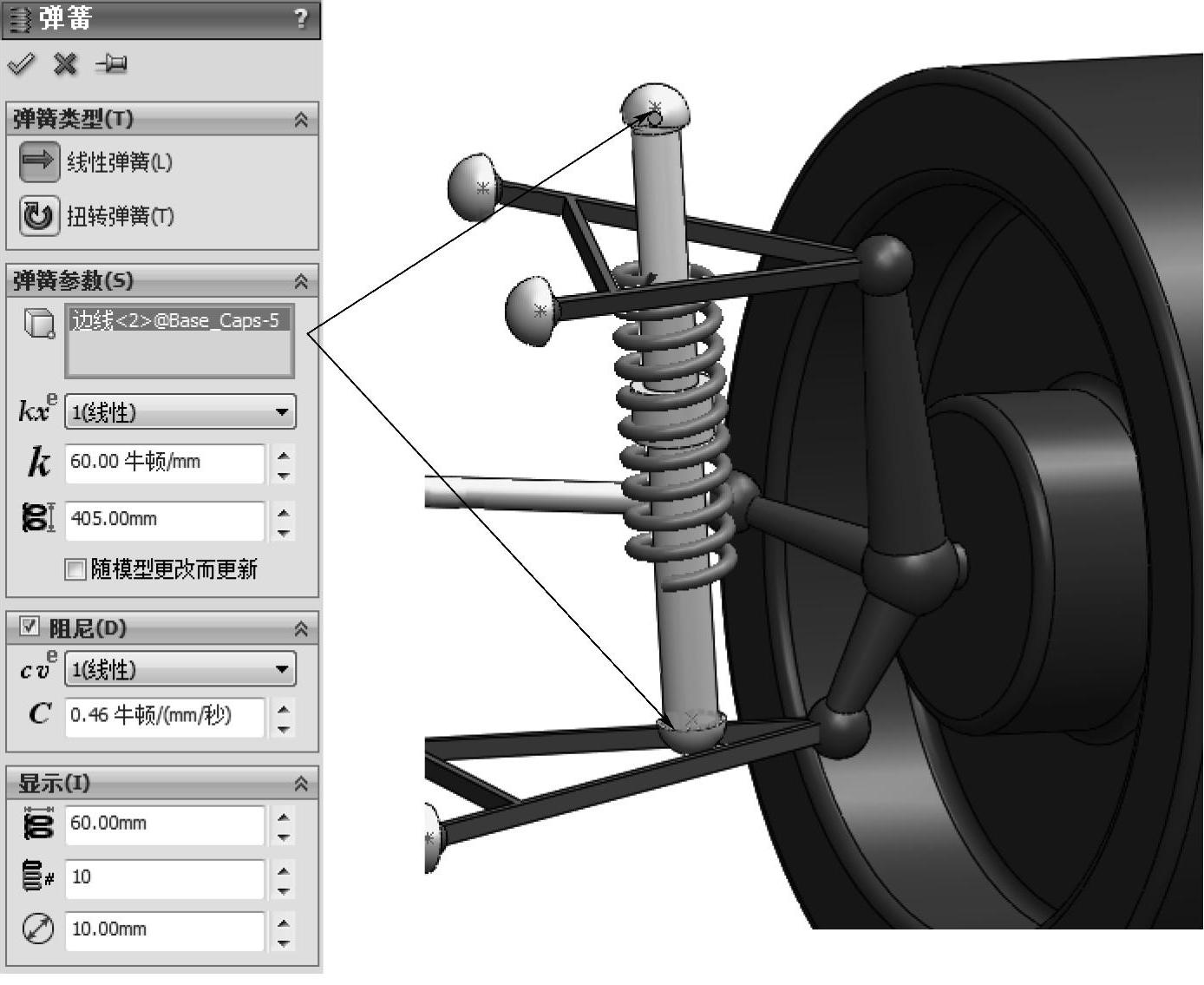Open the spring force exponent dropdown

[x=281, y=412]
